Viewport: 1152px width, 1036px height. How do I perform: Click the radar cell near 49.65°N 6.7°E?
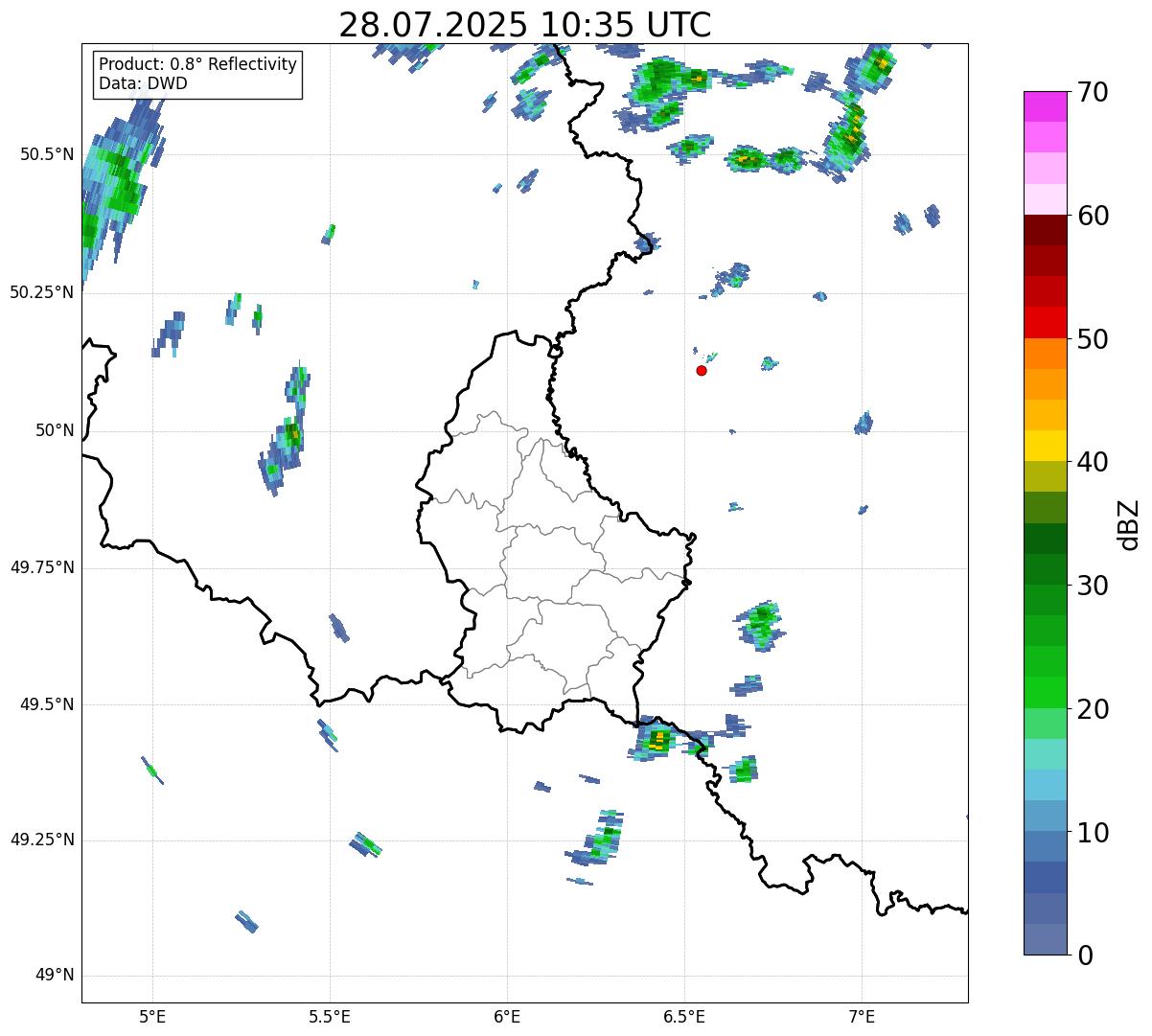pos(761,625)
